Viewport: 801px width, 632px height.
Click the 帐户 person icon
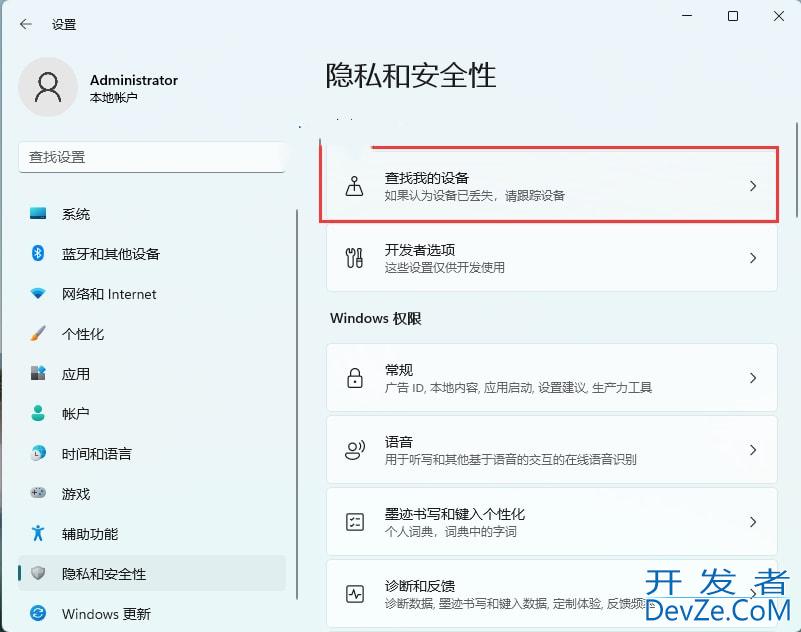pyautogui.click(x=38, y=413)
